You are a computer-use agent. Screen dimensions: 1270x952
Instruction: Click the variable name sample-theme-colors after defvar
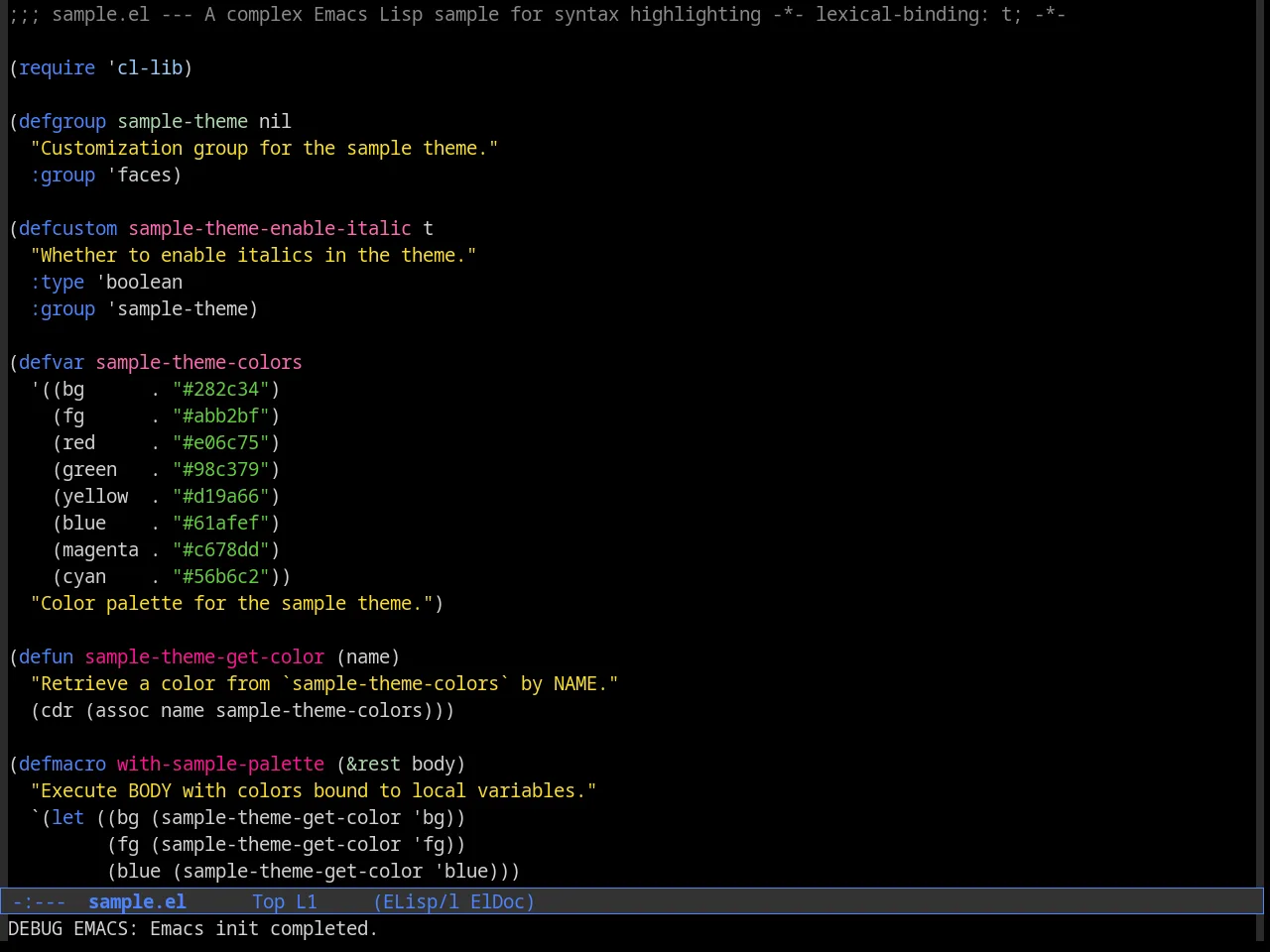(x=198, y=362)
